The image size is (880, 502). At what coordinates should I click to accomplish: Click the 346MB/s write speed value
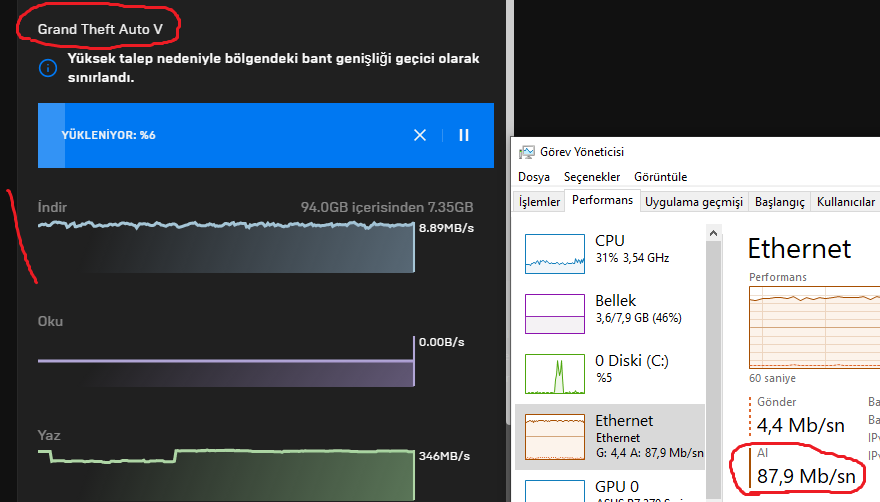444,456
